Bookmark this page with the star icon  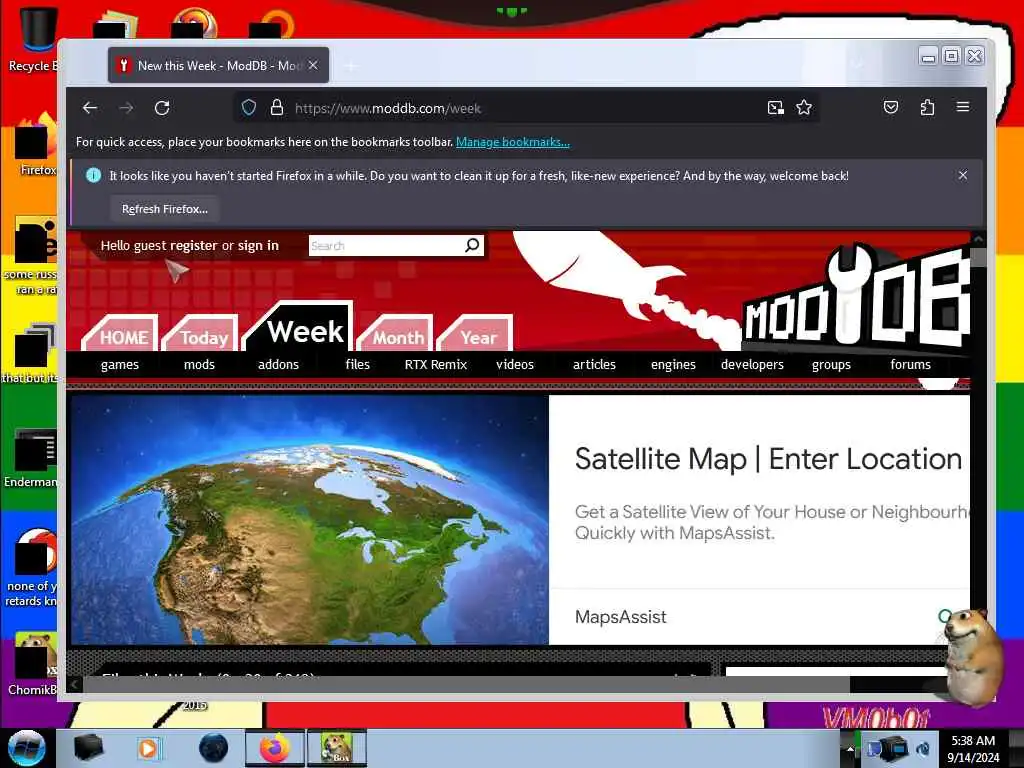coord(804,108)
